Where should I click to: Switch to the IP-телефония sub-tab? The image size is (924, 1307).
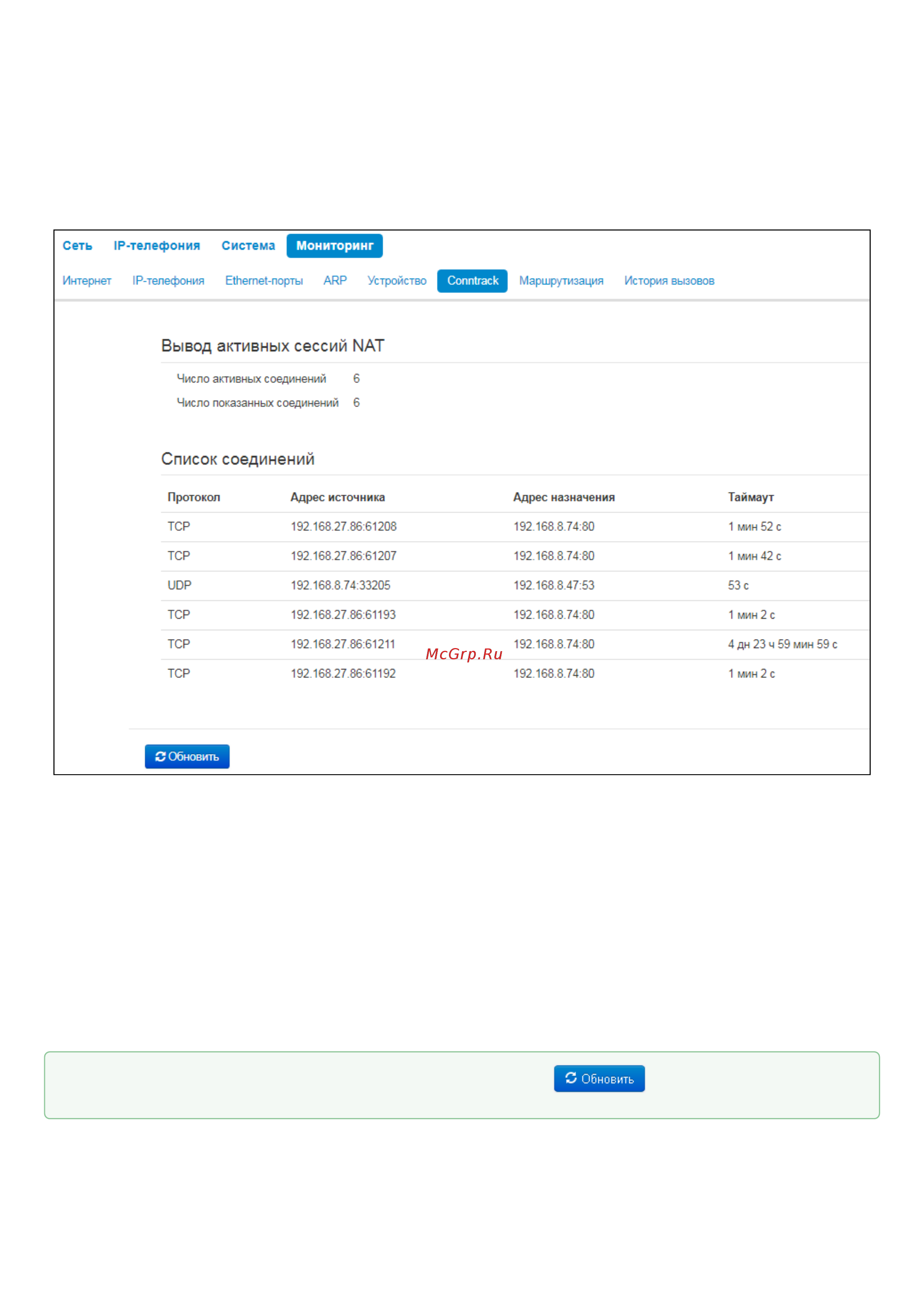click(x=168, y=281)
